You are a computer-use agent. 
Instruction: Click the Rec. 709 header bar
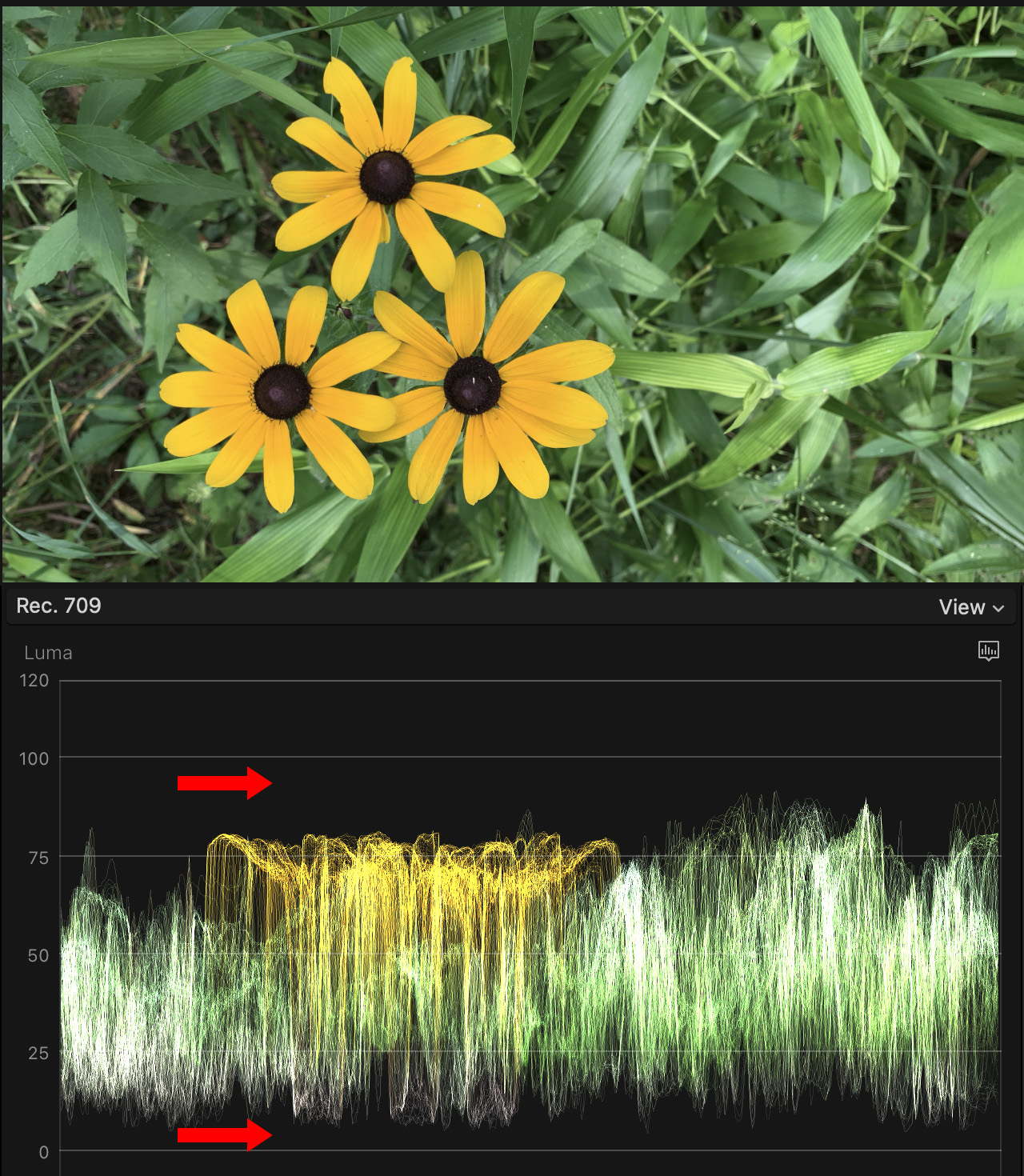[512, 606]
